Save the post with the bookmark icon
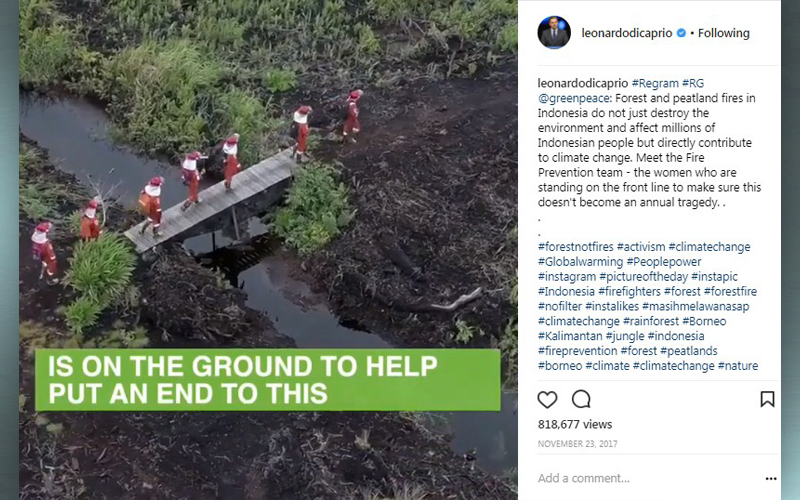 click(767, 399)
